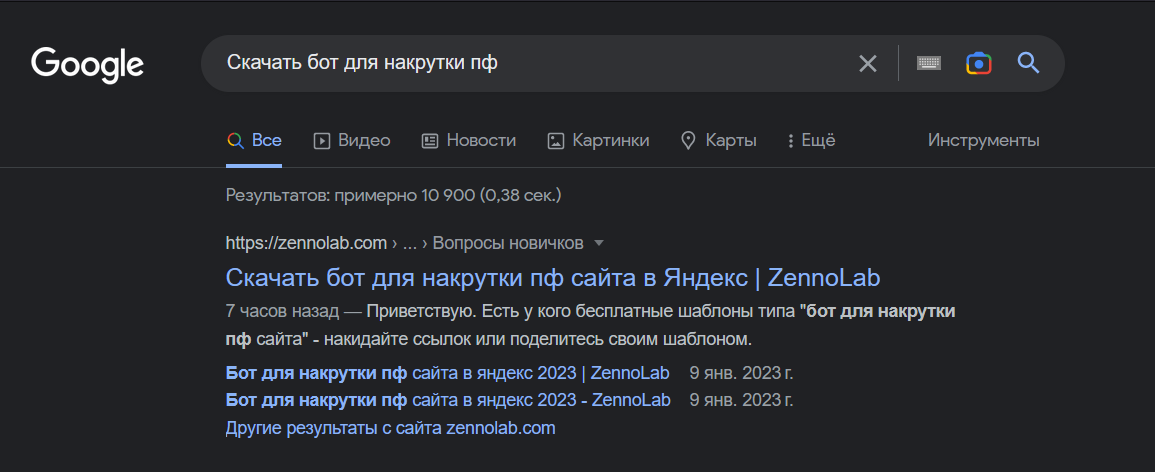Select the Все tab
1155x472 pixels.
(x=254, y=140)
